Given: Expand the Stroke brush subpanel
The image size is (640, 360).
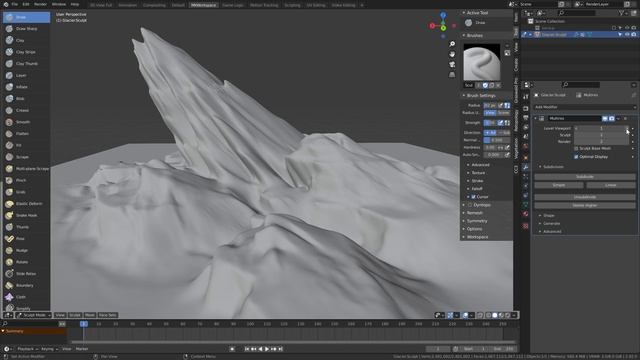Looking at the screenshot, I should click(476, 181).
